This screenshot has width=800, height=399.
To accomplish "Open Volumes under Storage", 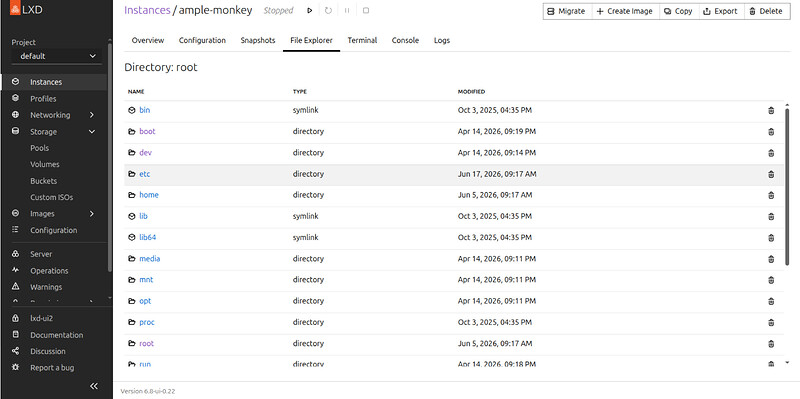I will [x=45, y=164].
